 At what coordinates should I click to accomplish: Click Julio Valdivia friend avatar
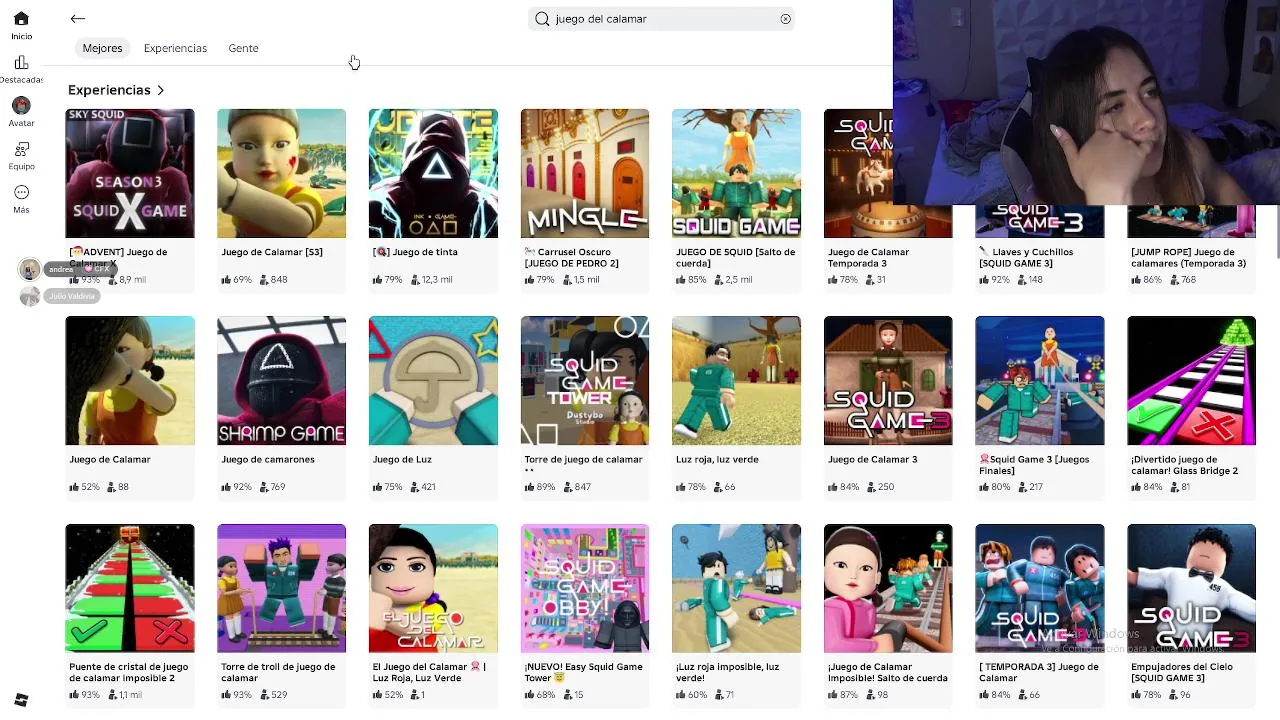click(30, 296)
